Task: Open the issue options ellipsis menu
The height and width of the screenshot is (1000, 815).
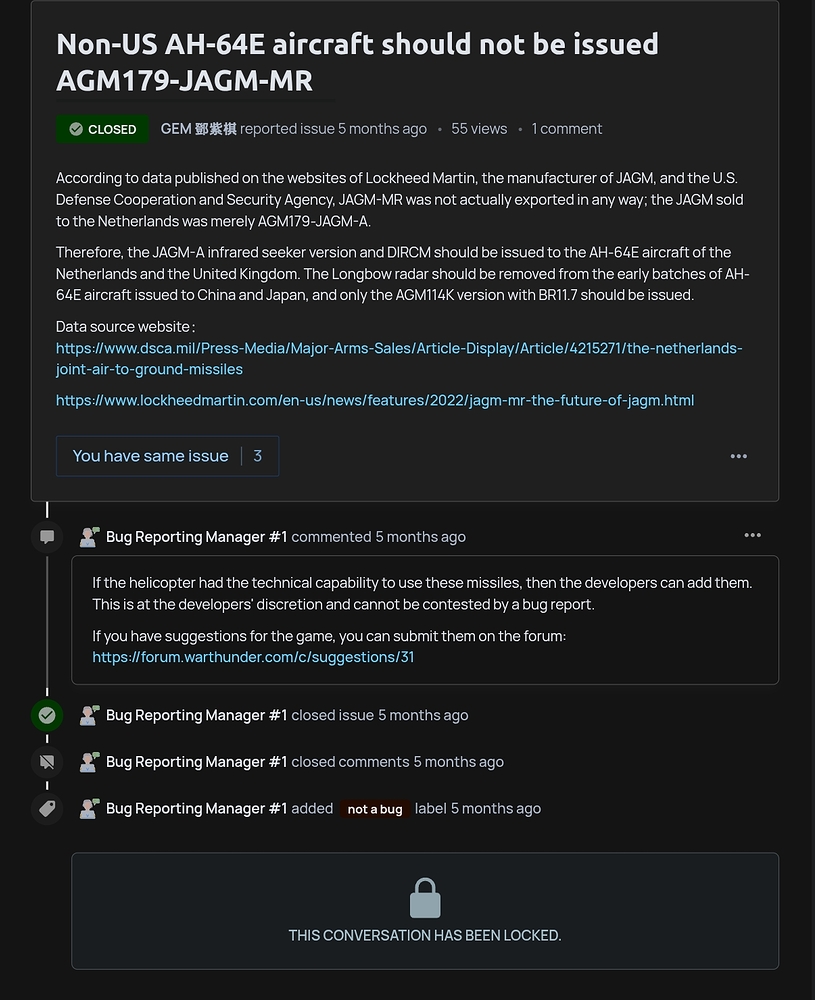Action: (739, 456)
